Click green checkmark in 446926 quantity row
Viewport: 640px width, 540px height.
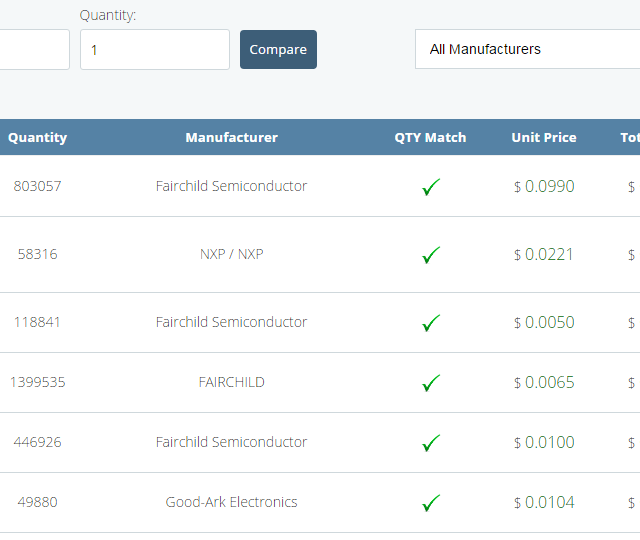click(431, 443)
